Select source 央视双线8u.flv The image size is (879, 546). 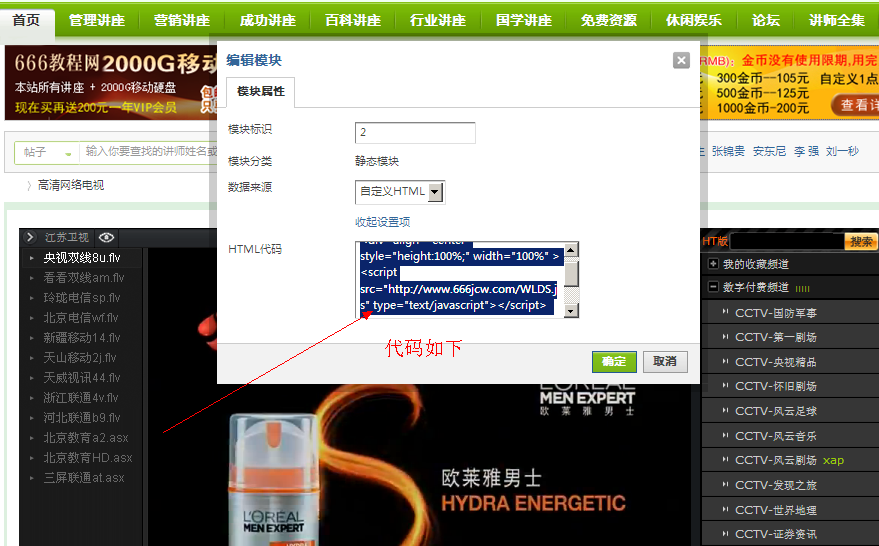[82, 258]
